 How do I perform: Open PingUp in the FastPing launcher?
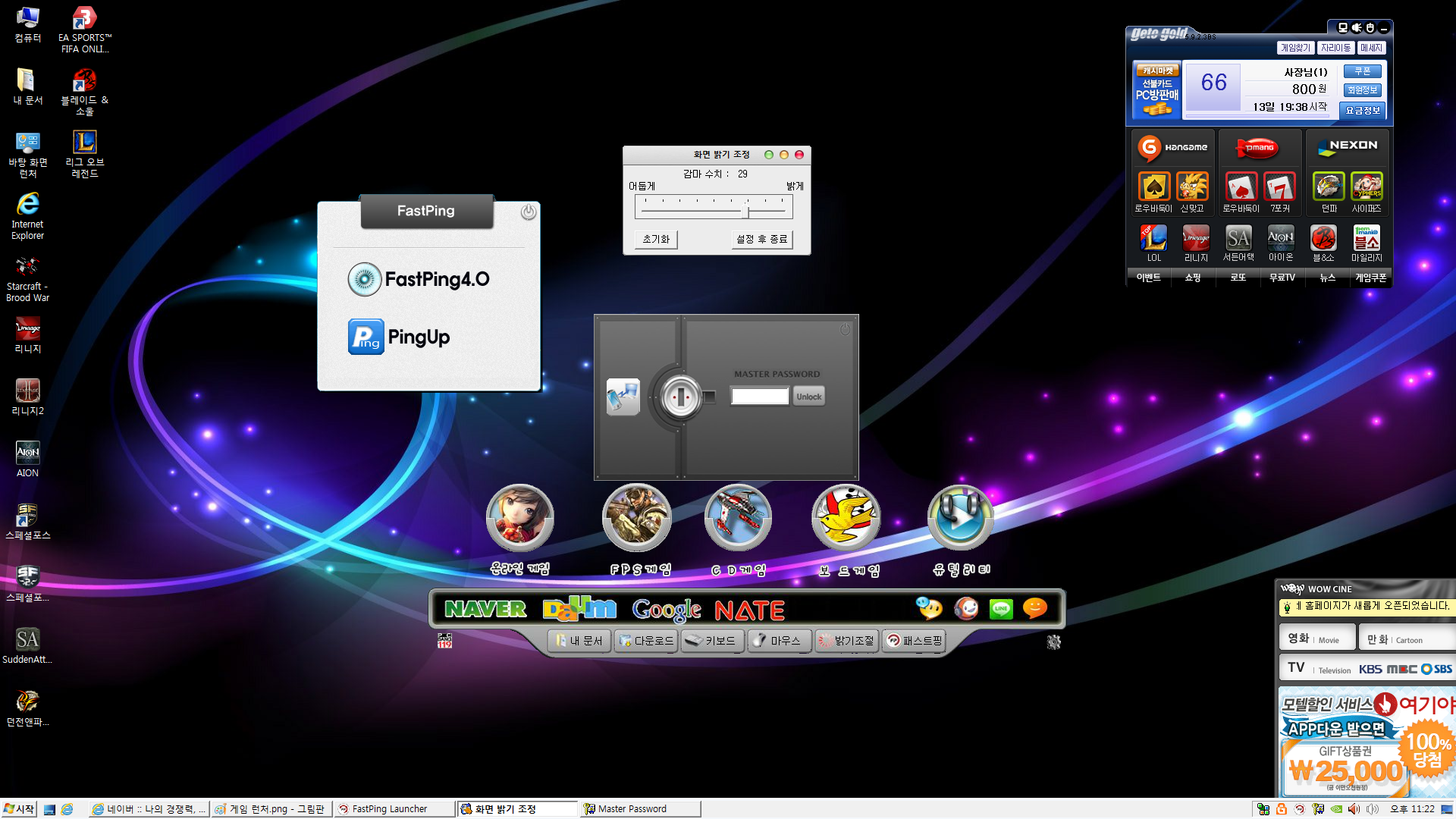400,337
